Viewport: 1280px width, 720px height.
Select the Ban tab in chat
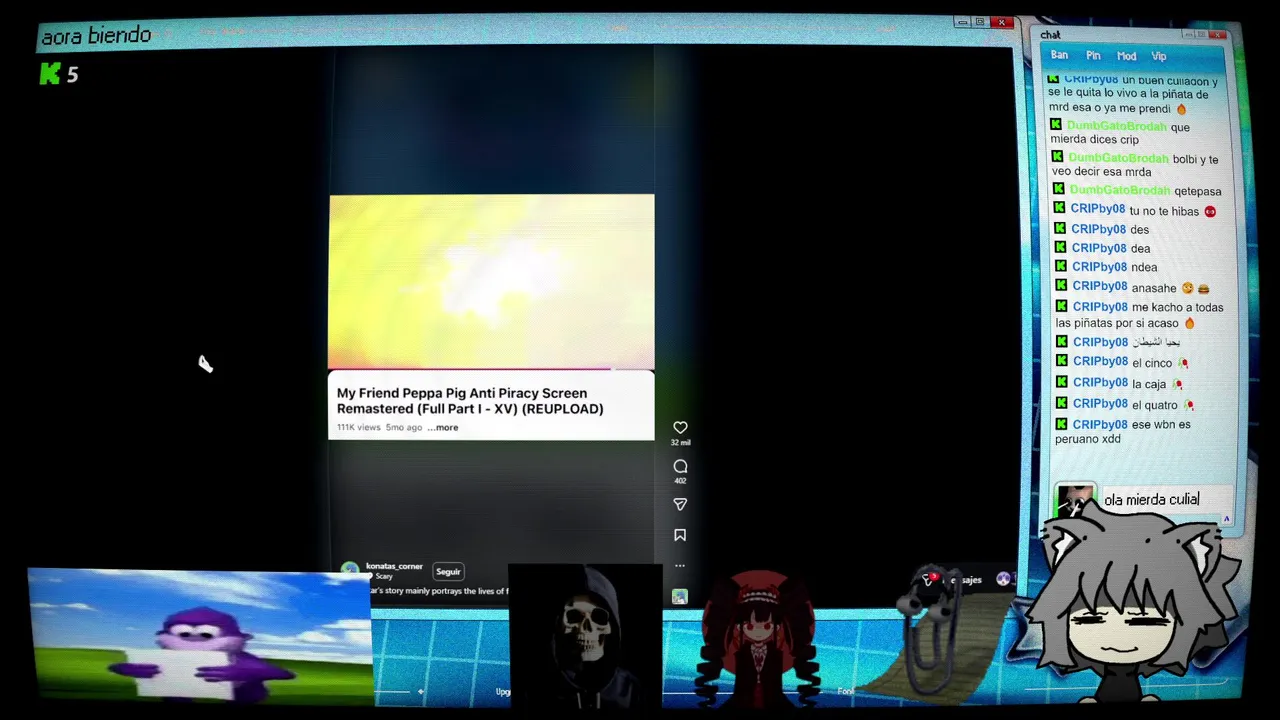(x=1059, y=56)
